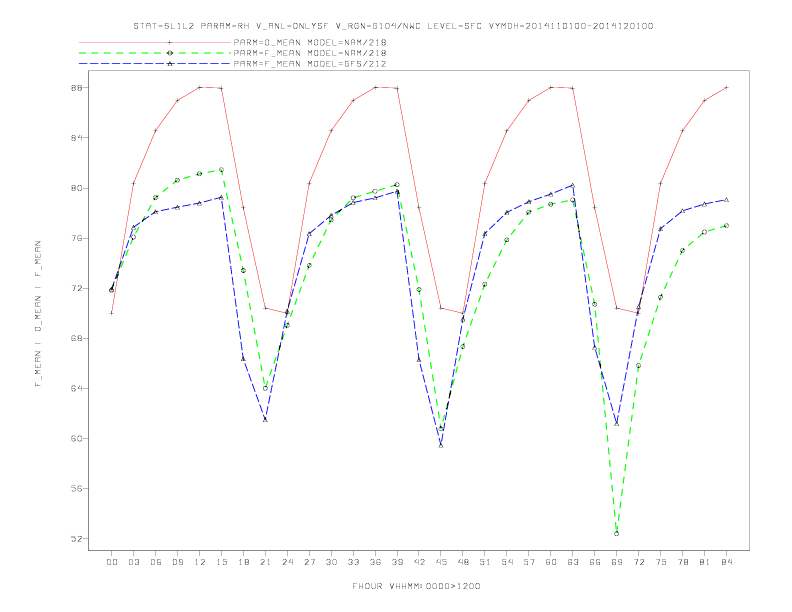Click x-axis tick label 72
The width and height of the screenshot is (792, 612).
point(639,562)
